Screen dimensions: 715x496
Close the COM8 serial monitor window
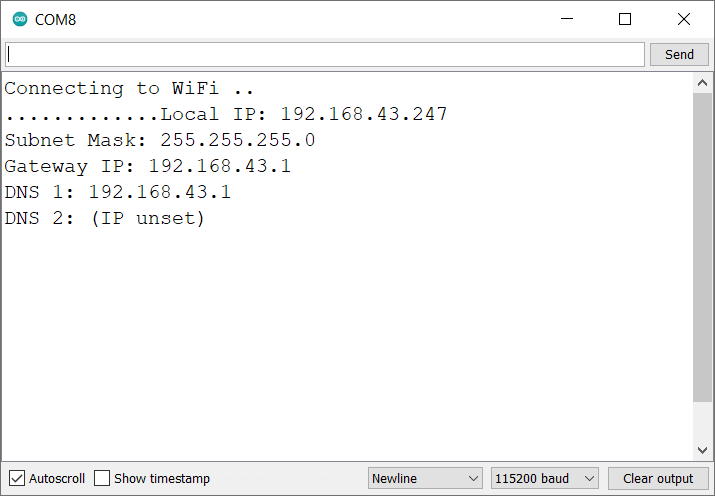pyautogui.click(x=684, y=19)
